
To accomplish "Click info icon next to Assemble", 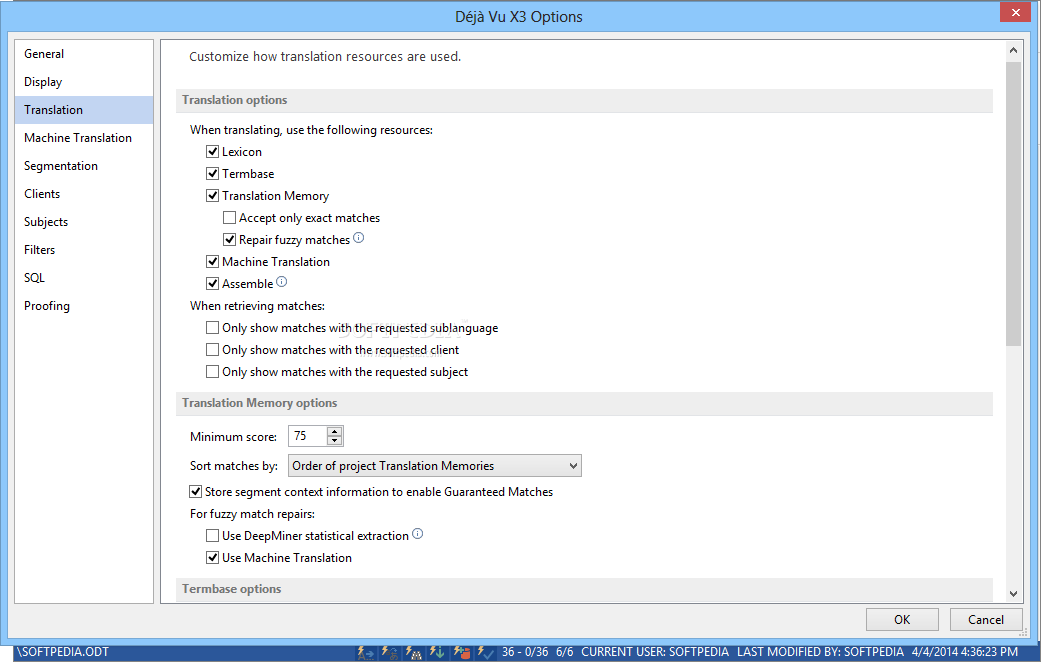I will [281, 282].
